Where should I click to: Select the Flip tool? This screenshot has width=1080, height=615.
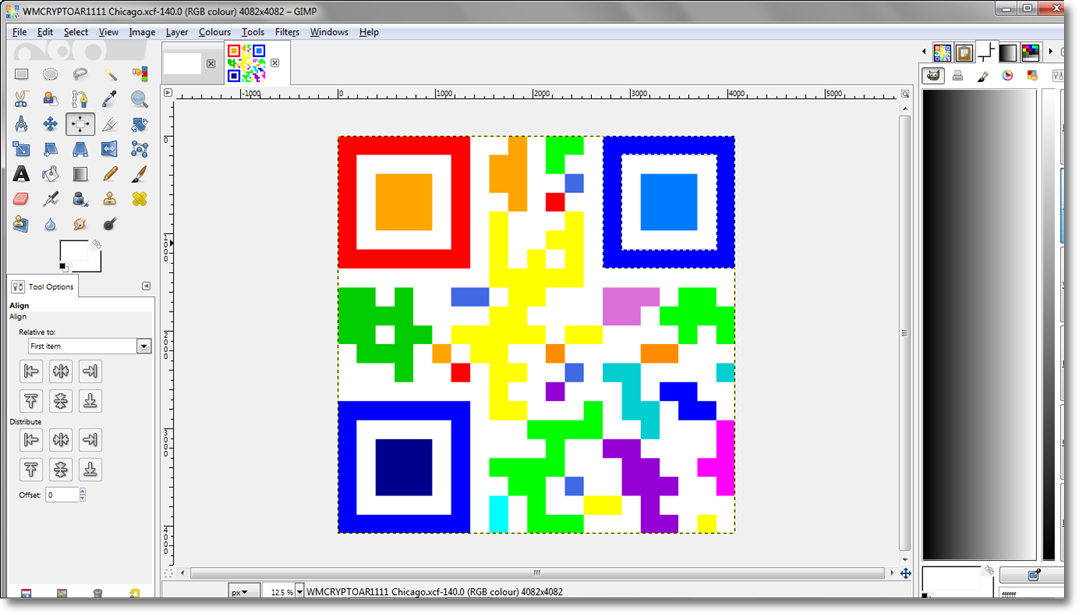point(110,149)
